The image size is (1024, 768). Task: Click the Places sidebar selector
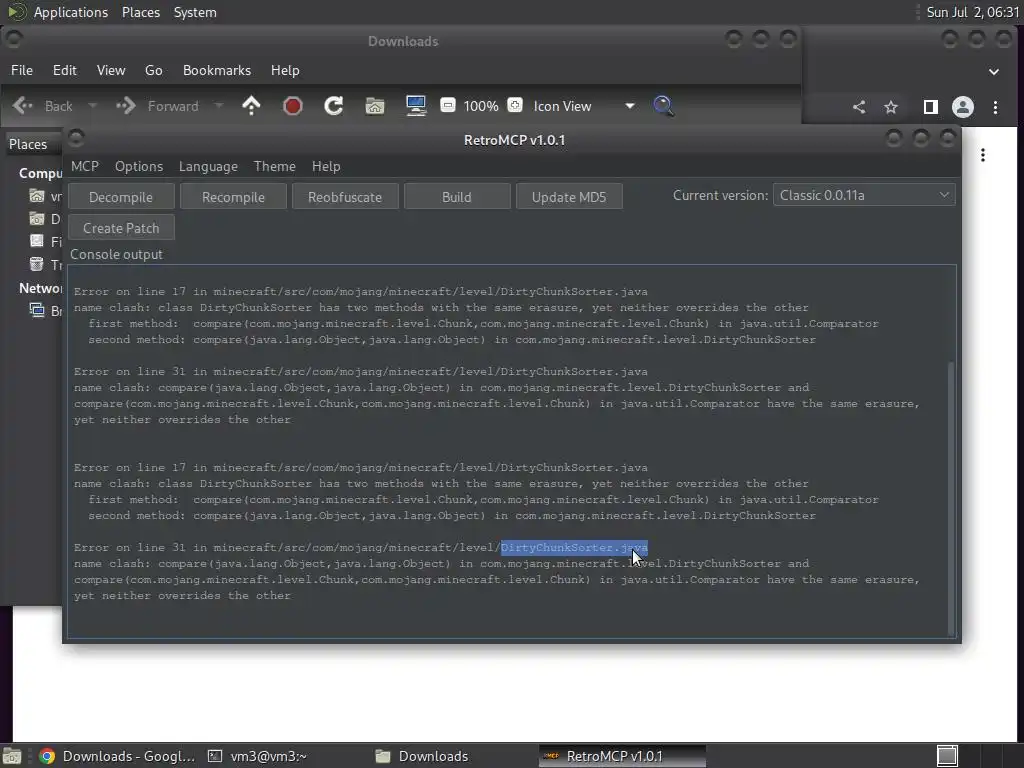coord(33,144)
